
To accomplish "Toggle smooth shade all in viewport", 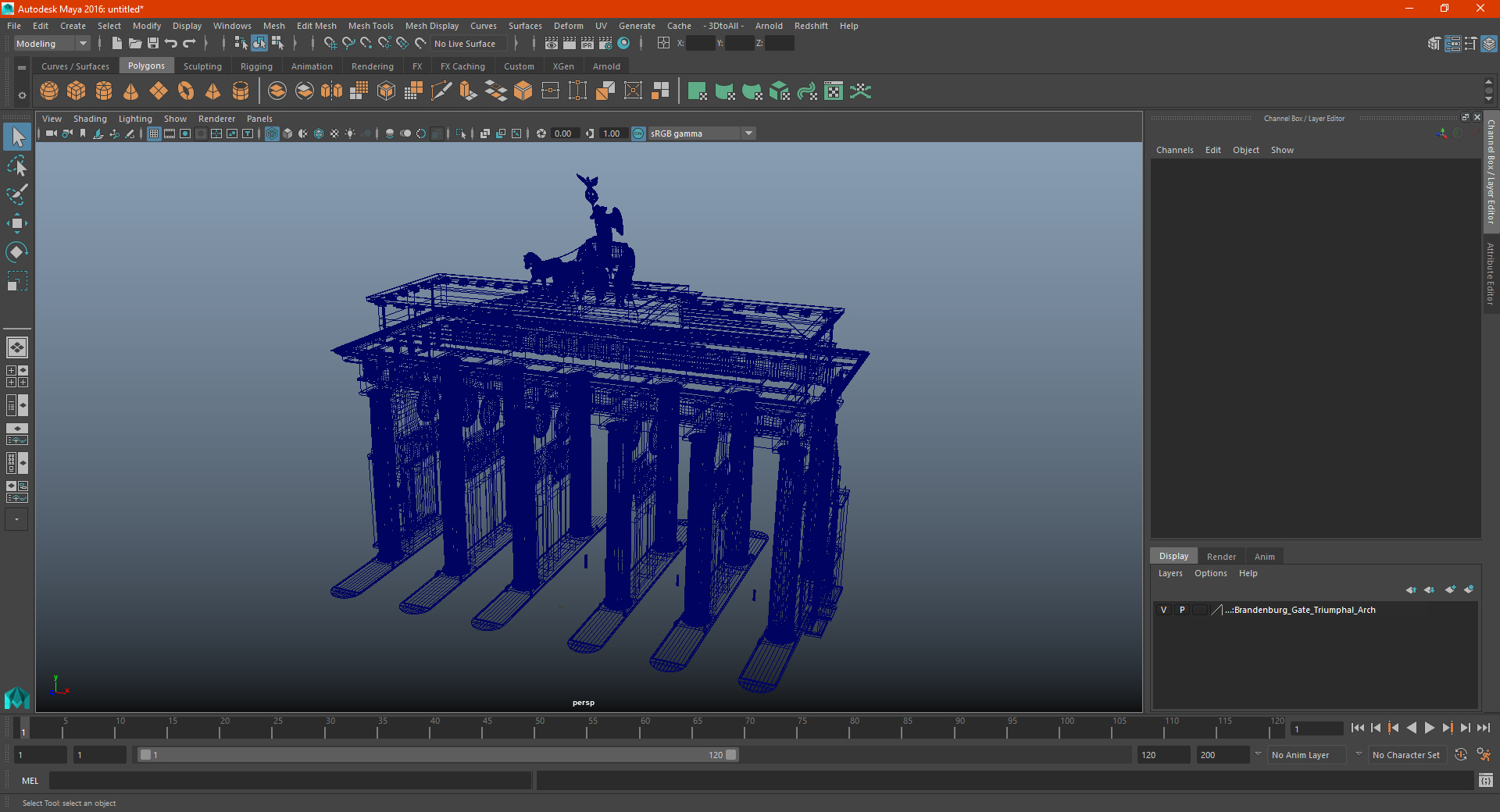I will [x=287, y=134].
